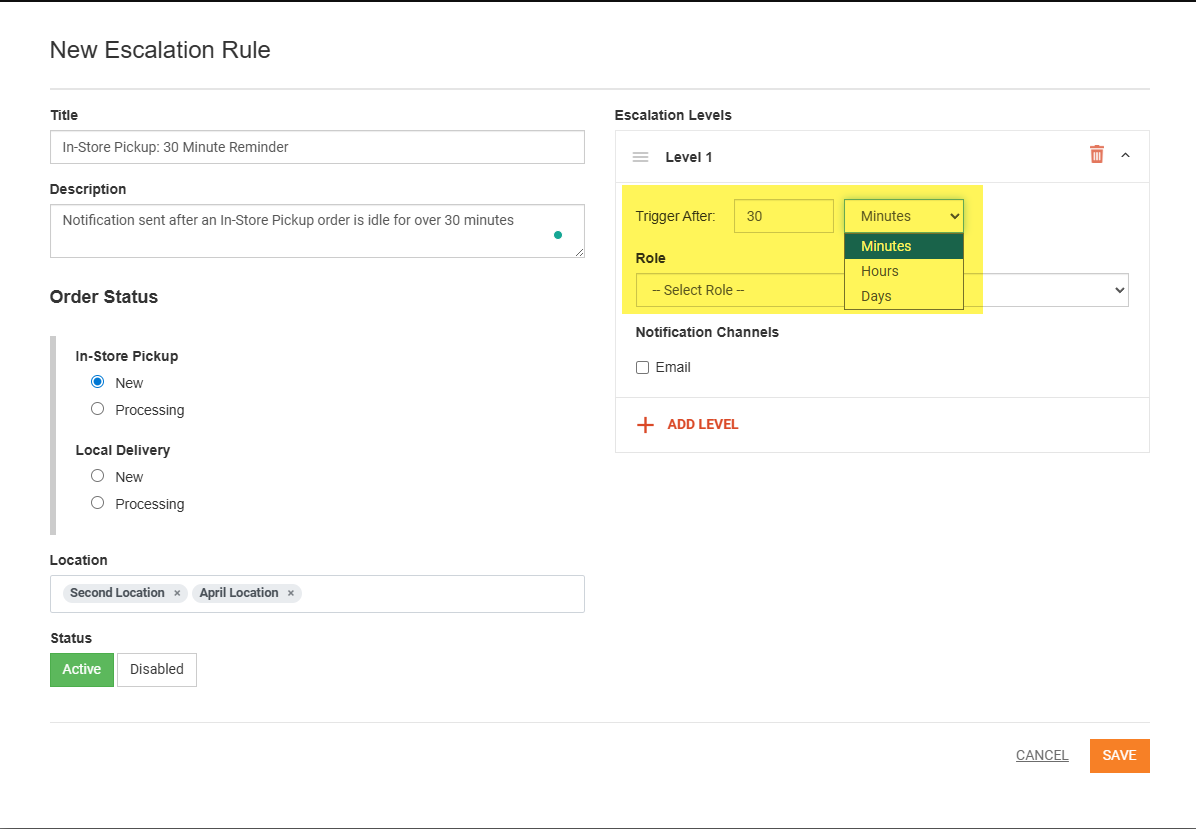Set rule status to Active
1196x829 pixels.
[82, 670]
